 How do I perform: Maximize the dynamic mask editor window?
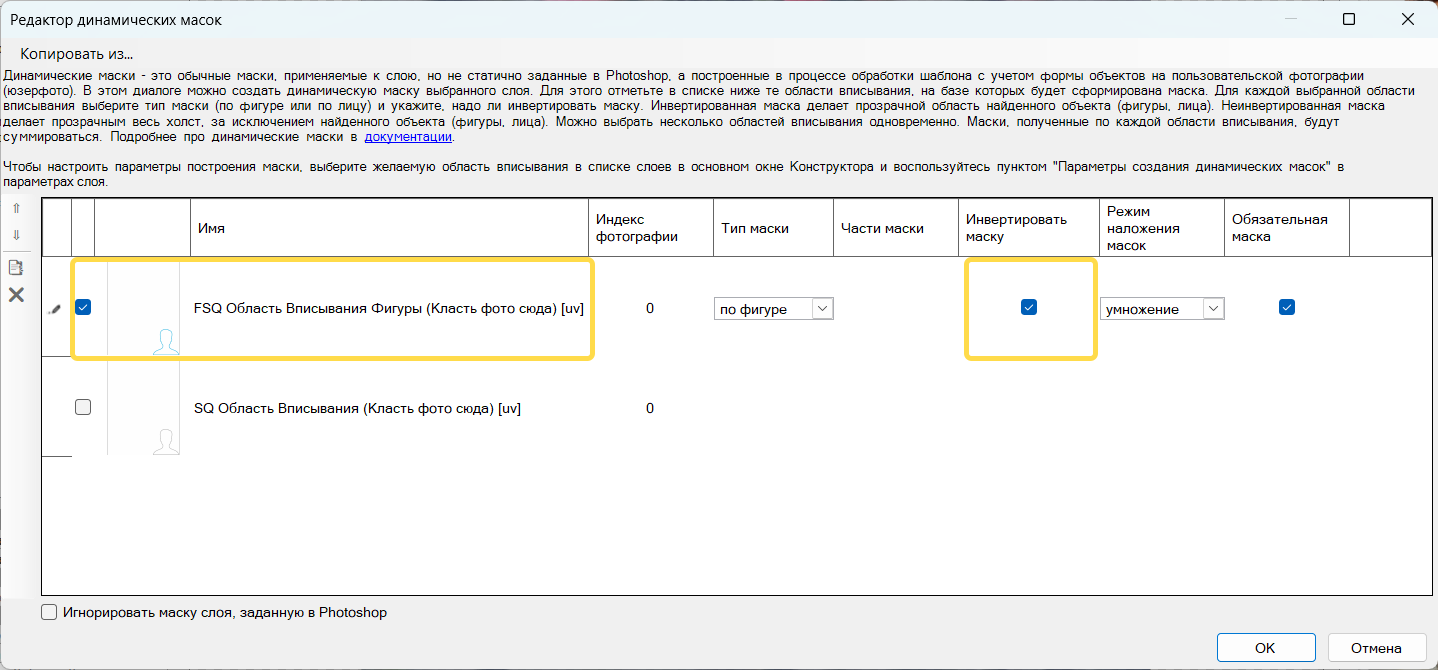[1349, 19]
